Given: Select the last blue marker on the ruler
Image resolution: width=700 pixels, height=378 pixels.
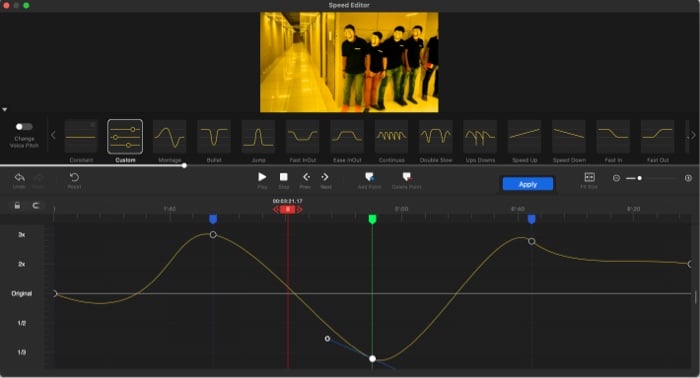Looking at the screenshot, I should [531, 219].
